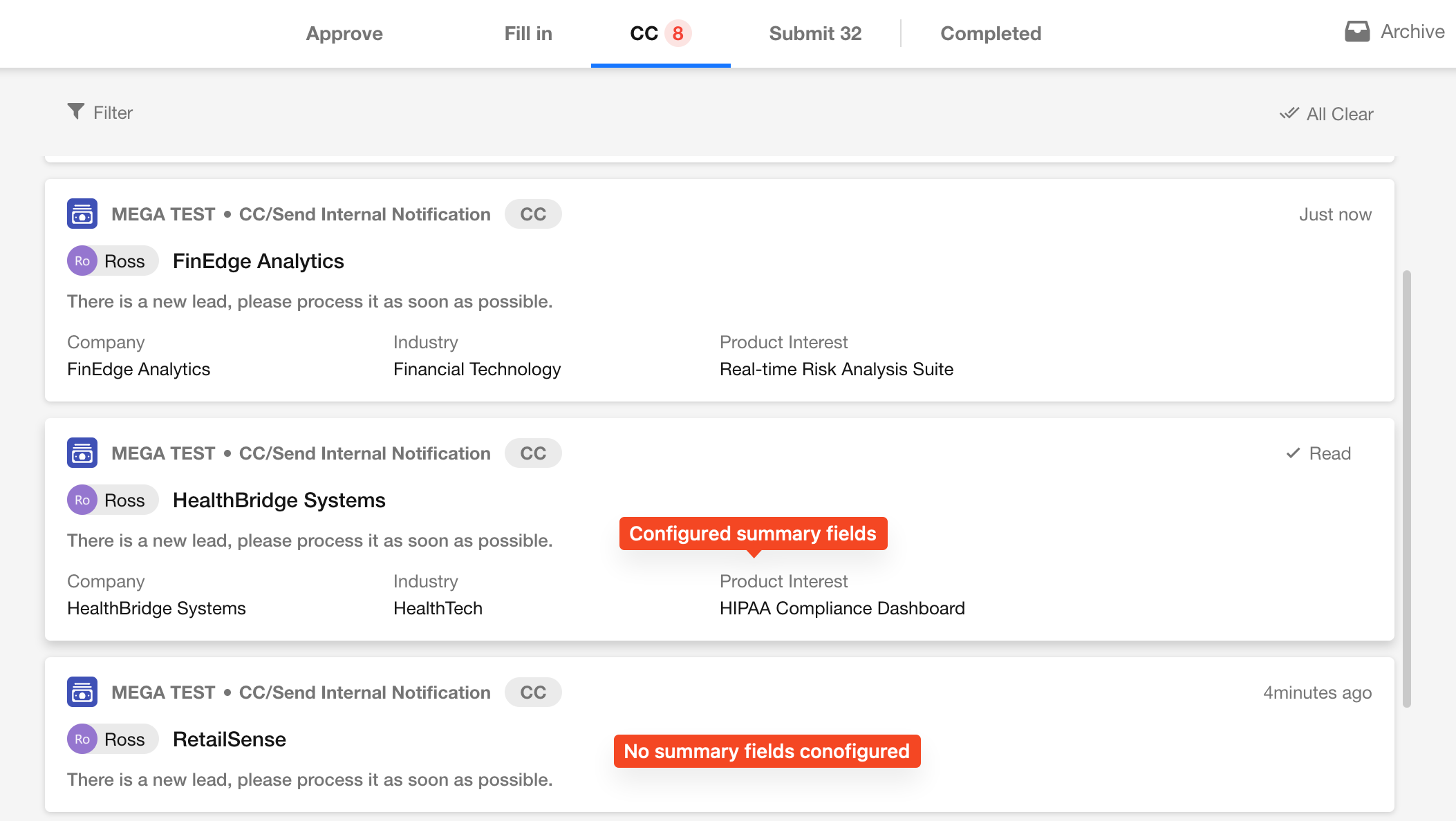Go to the Submit 32 tab
The image size is (1456, 821).
click(x=815, y=33)
